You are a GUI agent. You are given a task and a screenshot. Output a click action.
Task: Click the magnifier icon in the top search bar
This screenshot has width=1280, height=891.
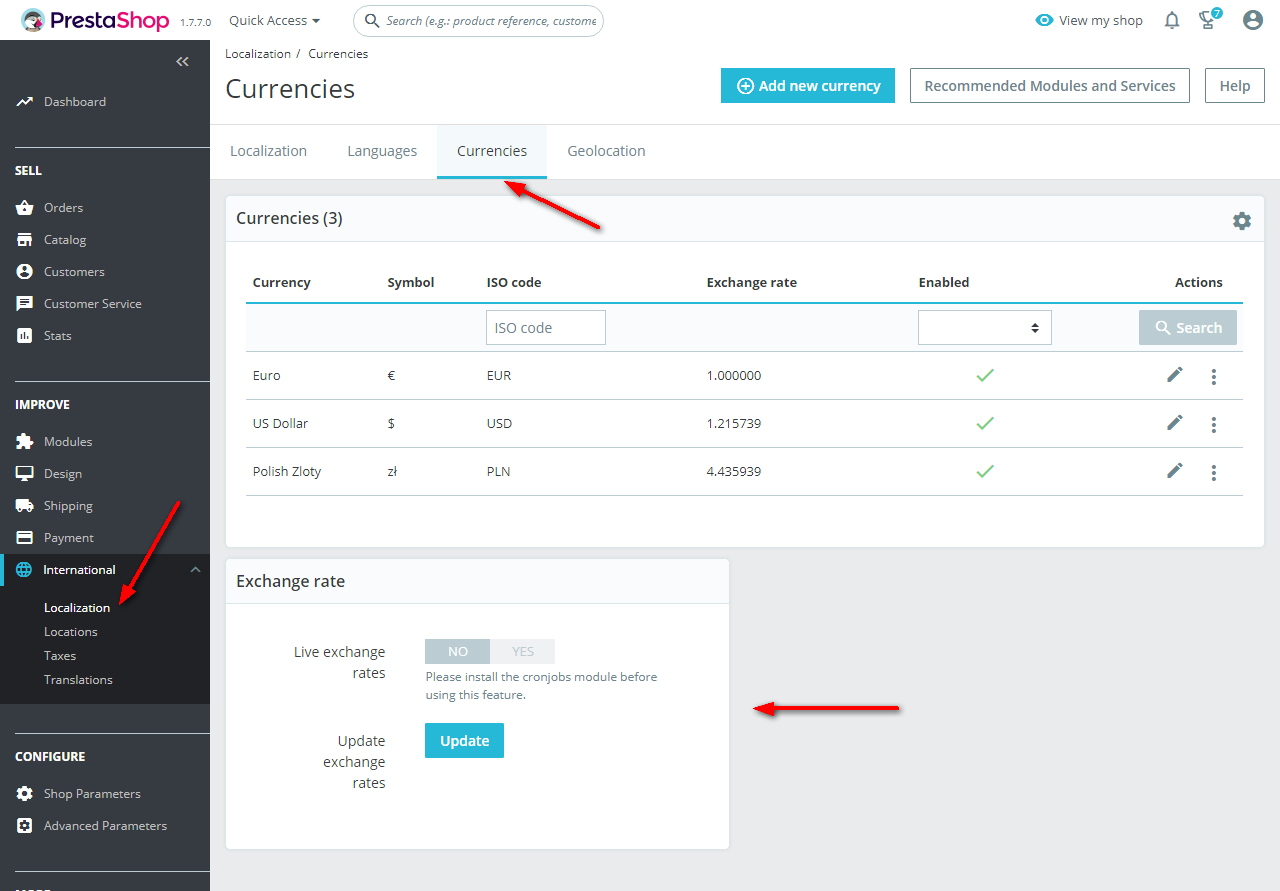tap(372, 20)
